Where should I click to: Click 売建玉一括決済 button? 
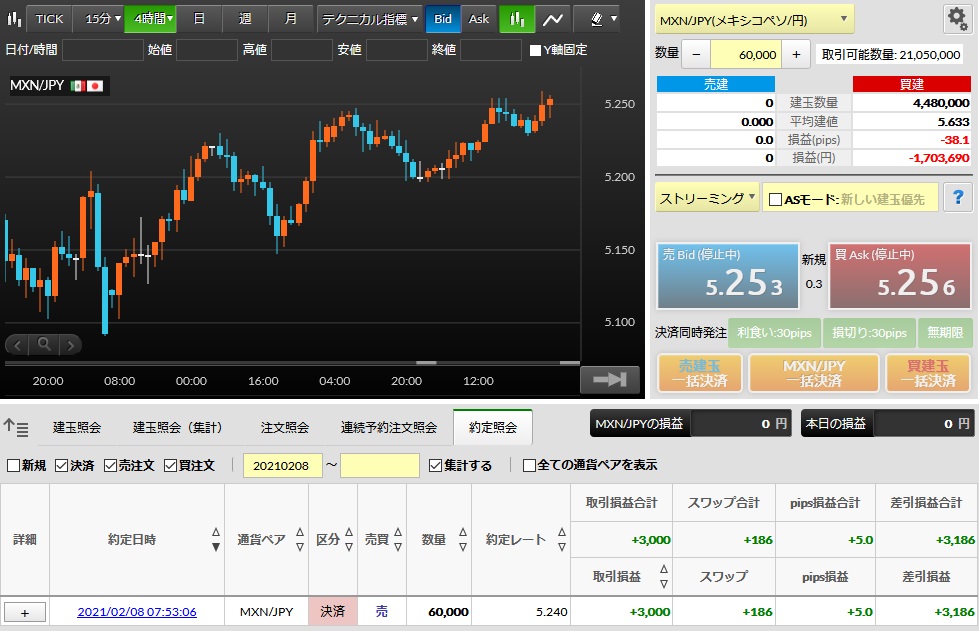click(x=700, y=373)
